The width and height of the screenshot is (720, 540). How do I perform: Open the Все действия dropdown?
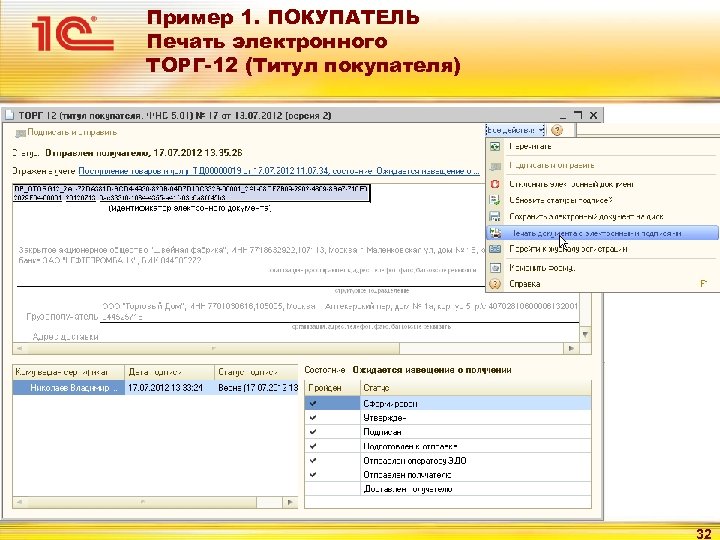pos(515,130)
